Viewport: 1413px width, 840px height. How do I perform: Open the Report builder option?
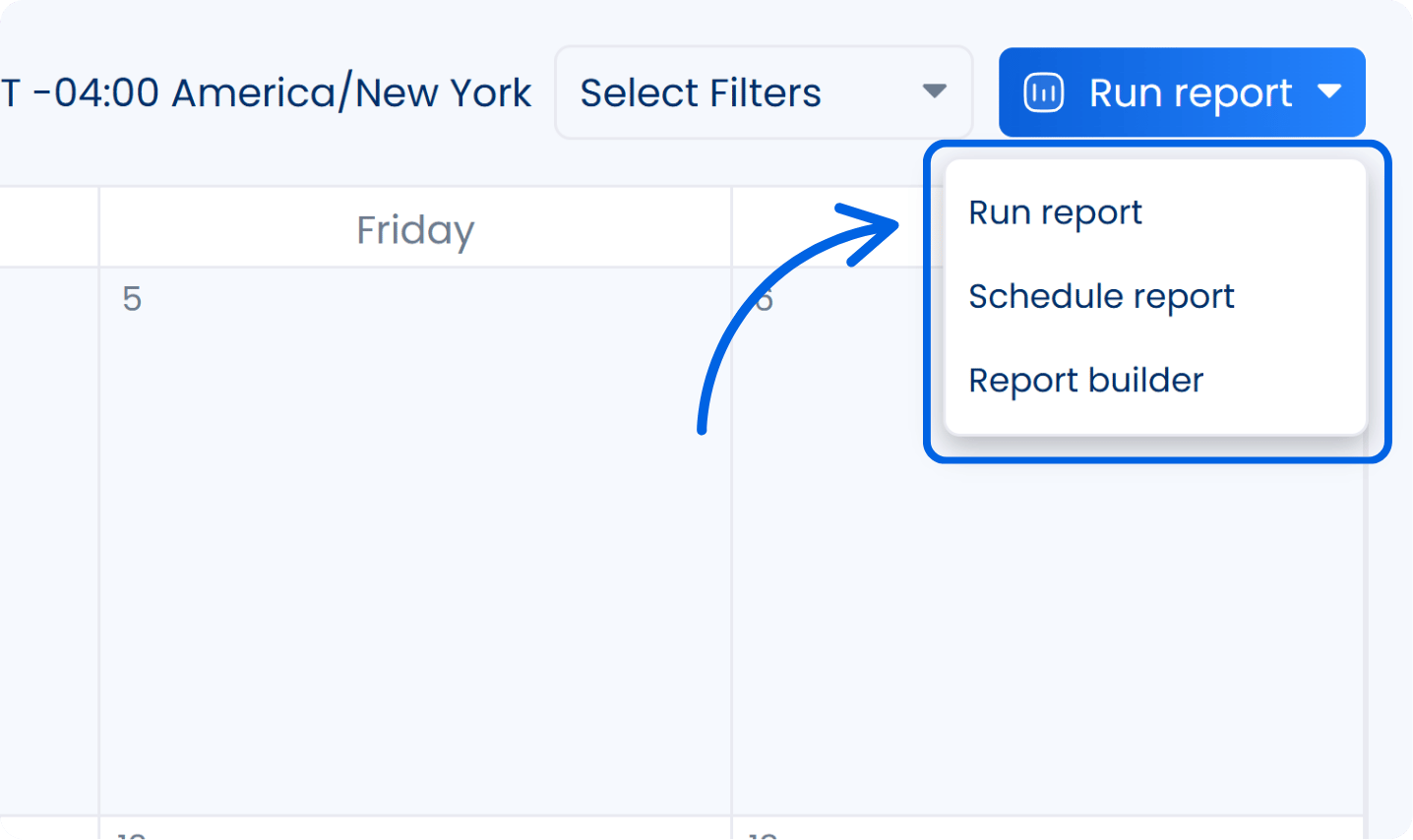click(1085, 380)
